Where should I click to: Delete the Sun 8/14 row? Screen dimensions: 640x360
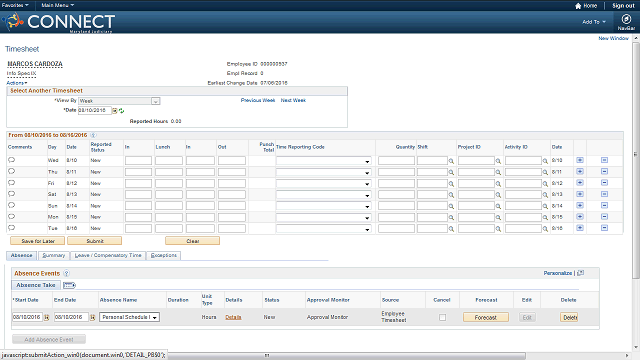[x=604, y=205]
